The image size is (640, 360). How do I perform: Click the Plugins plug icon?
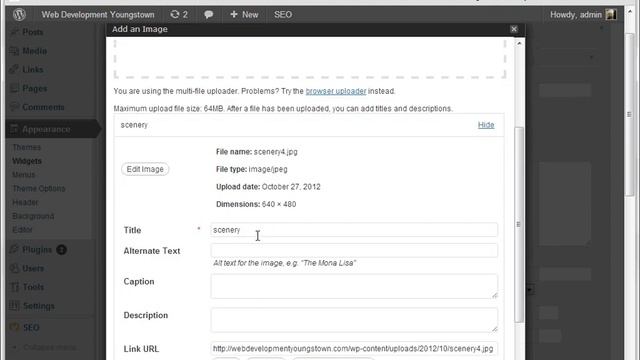pos(14,249)
